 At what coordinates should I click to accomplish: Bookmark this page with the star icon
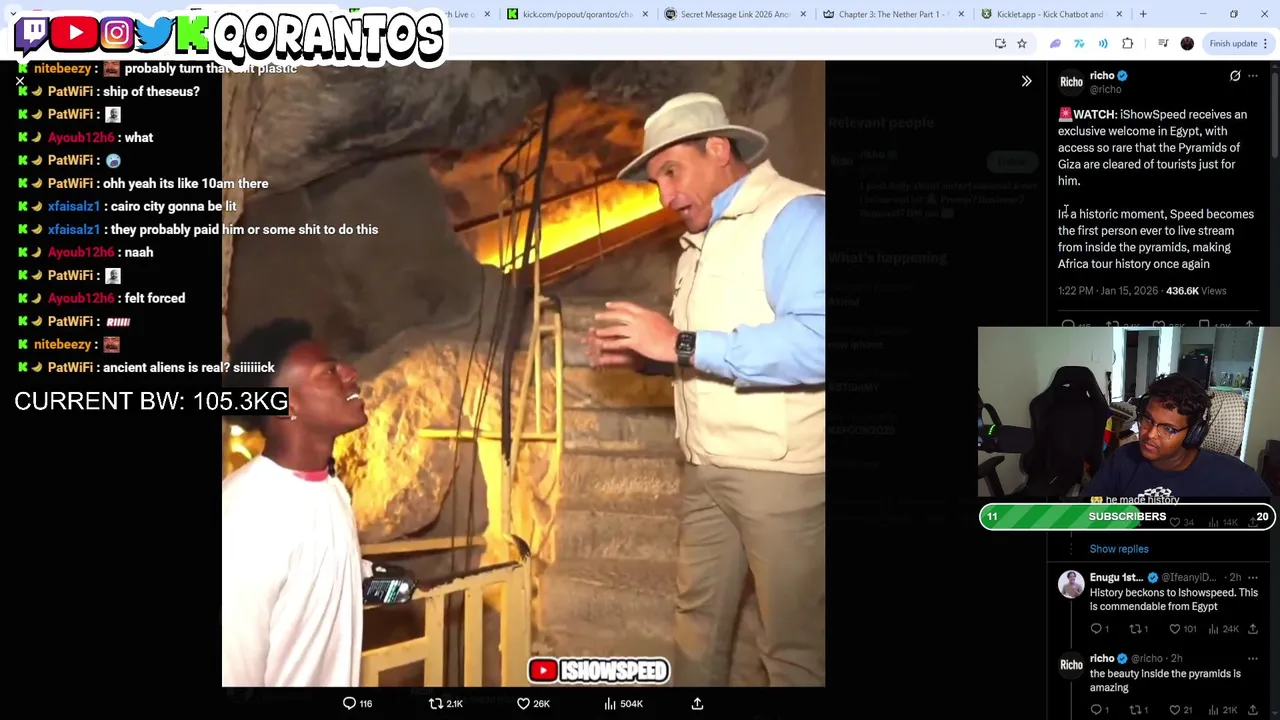tap(1022, 43)
